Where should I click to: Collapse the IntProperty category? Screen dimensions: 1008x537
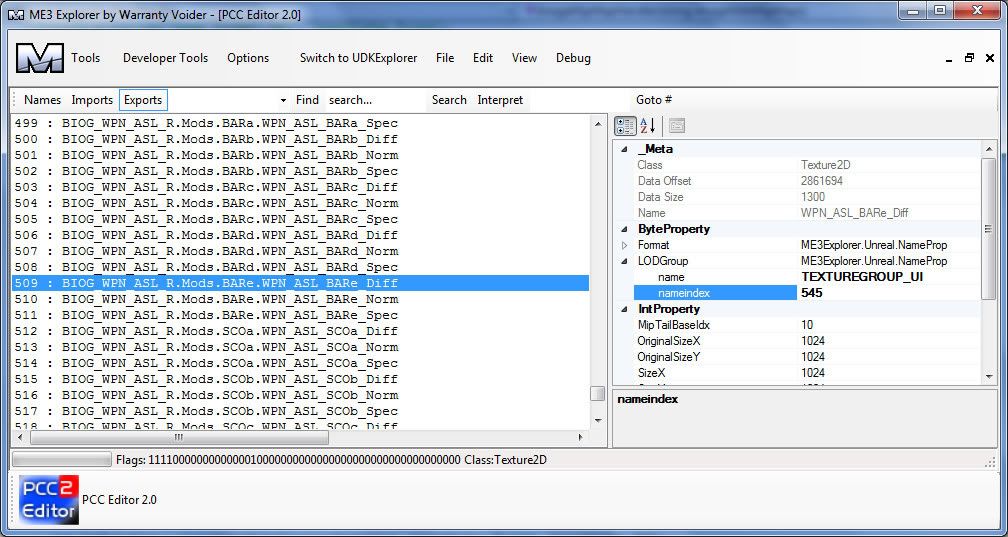pyautogui.click(x=624, y=309)
